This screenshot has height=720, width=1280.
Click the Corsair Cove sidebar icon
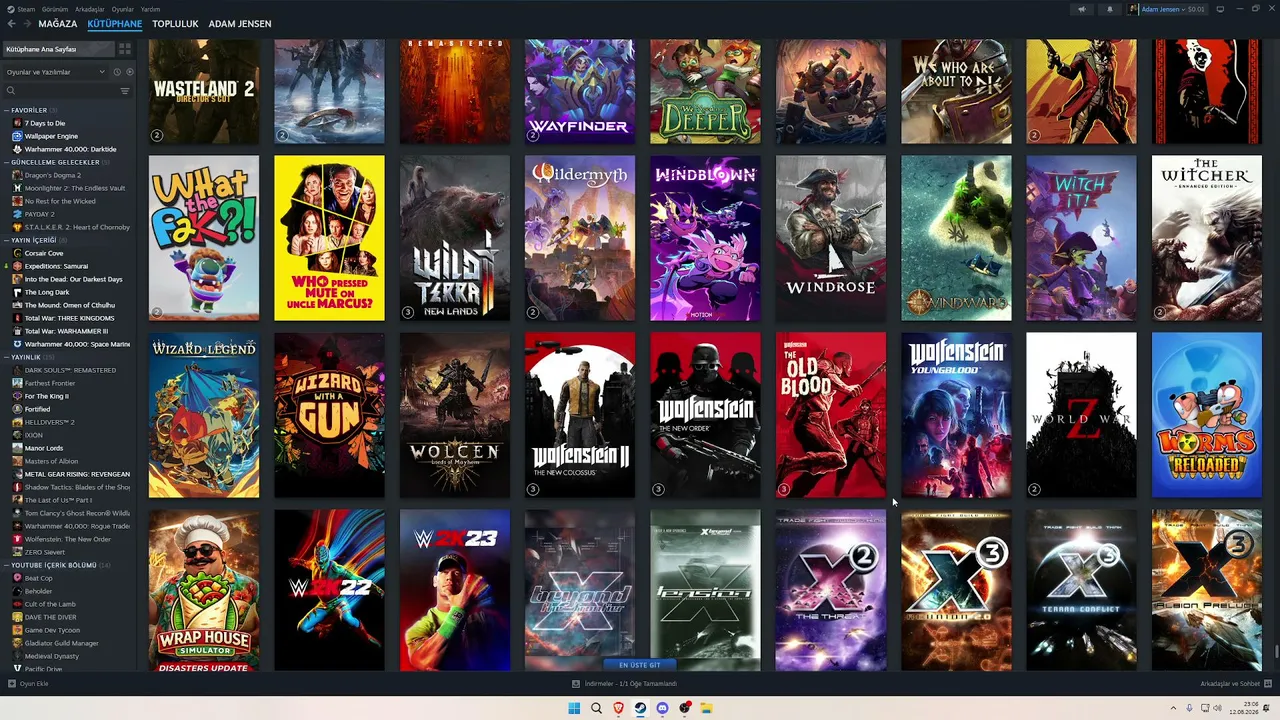[17, 253]
